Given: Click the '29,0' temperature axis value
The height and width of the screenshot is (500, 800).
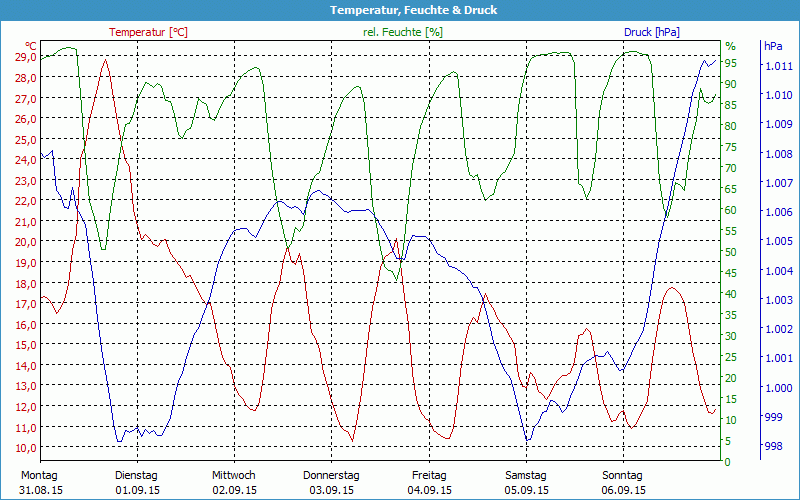Looking at the screenshot, I should [26, 57].
